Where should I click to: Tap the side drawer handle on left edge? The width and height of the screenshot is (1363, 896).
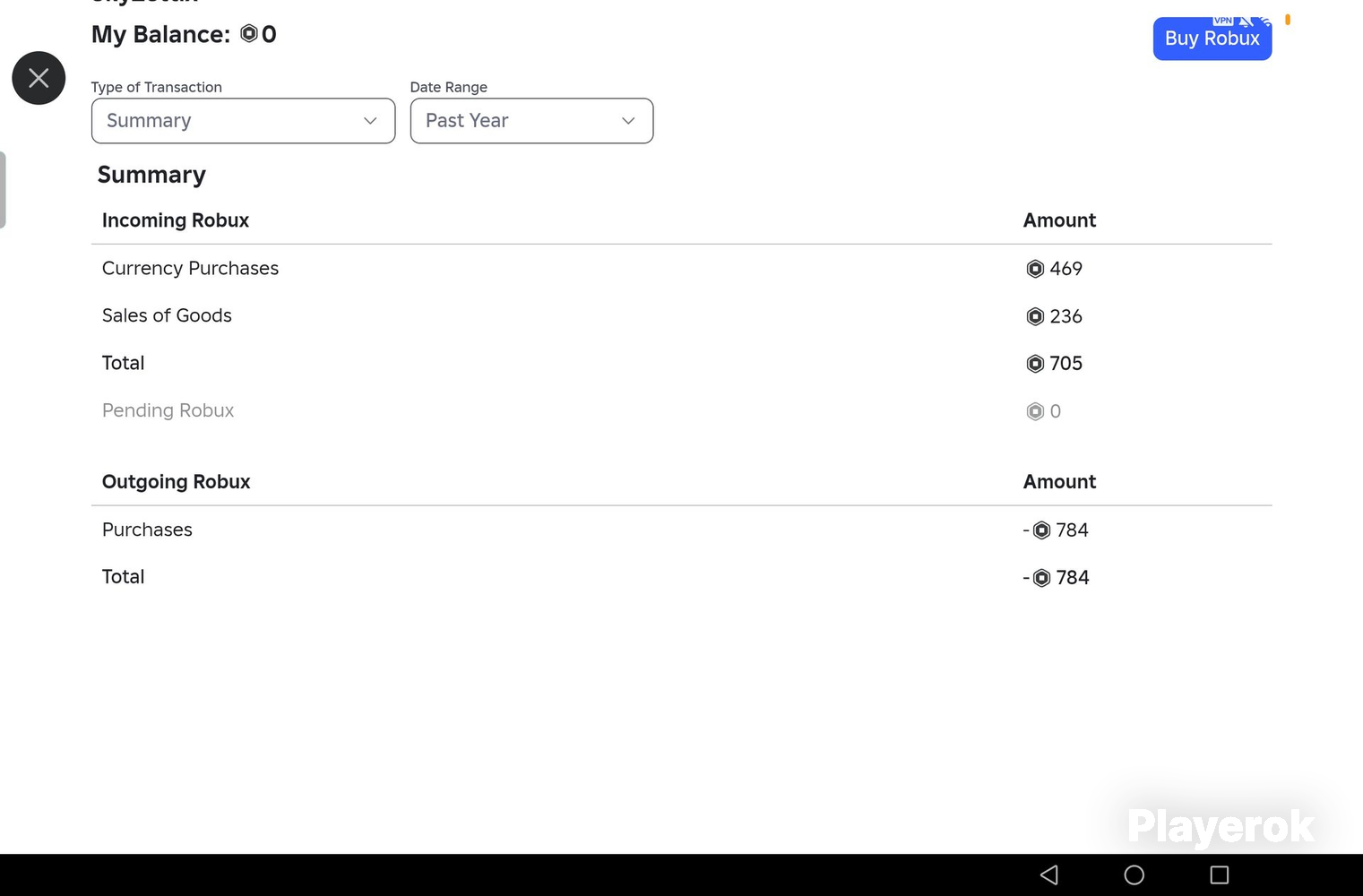(3, 190)
